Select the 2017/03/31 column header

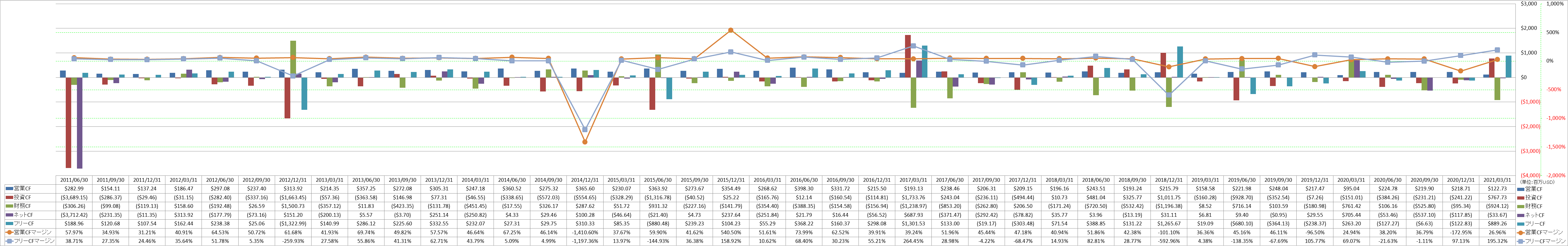pyautogui.click(x=914, y=180)
